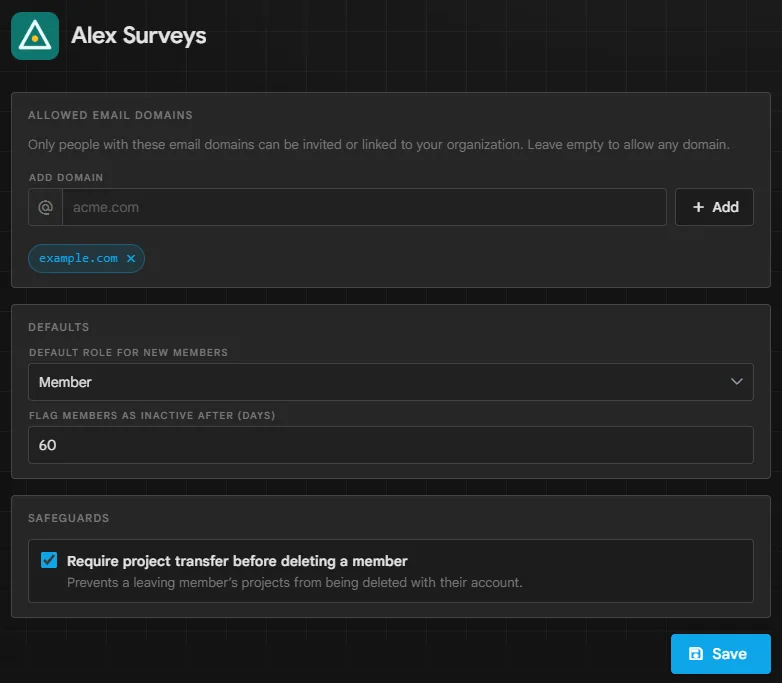Click the 'Only people with these email domains' description
This screenshot has width=782, height=683.
pos(379,145)
